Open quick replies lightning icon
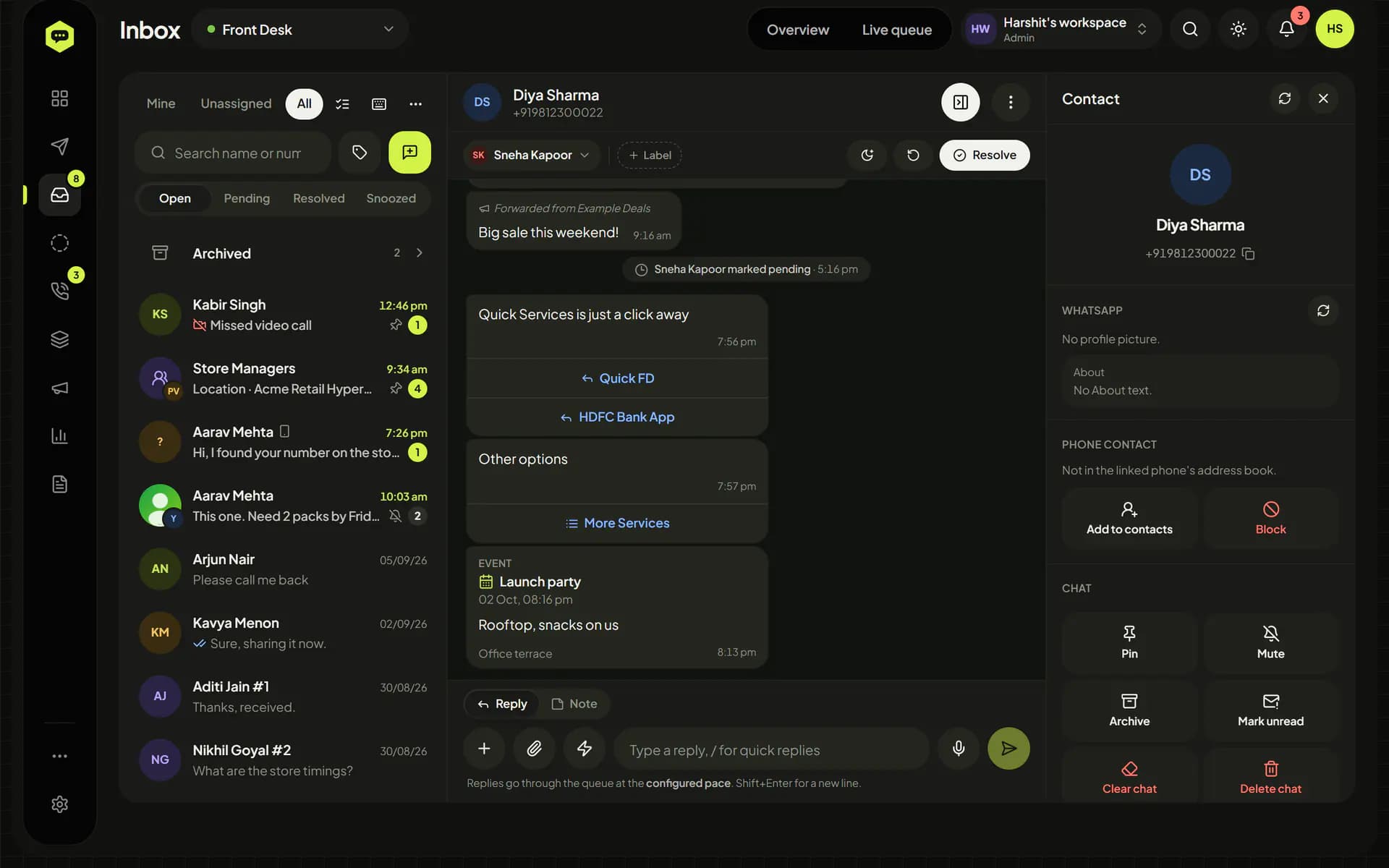This screenshot has width=1389, height=868. coord(585,749)
